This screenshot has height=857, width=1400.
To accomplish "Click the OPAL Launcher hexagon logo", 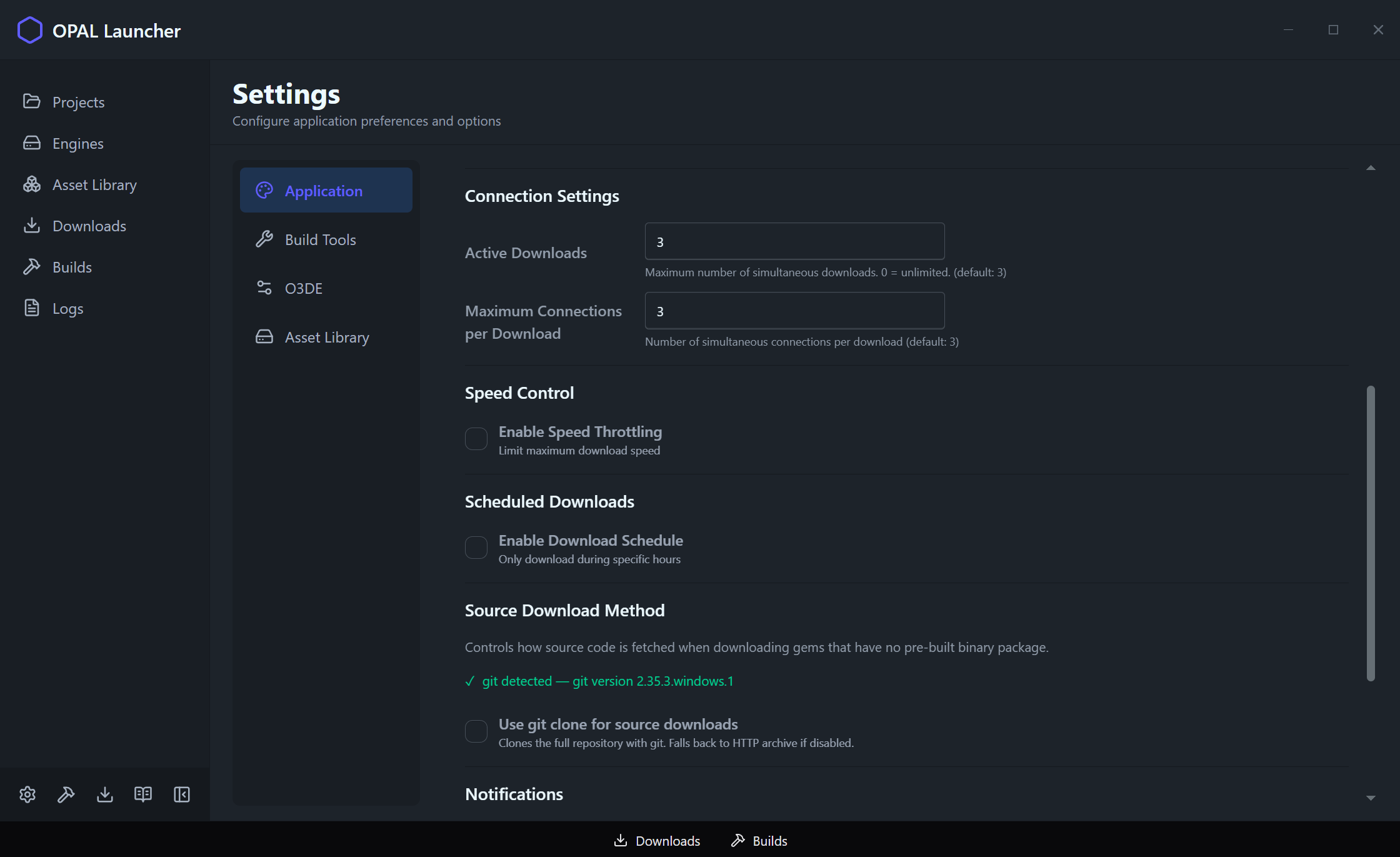I will 29,30.
